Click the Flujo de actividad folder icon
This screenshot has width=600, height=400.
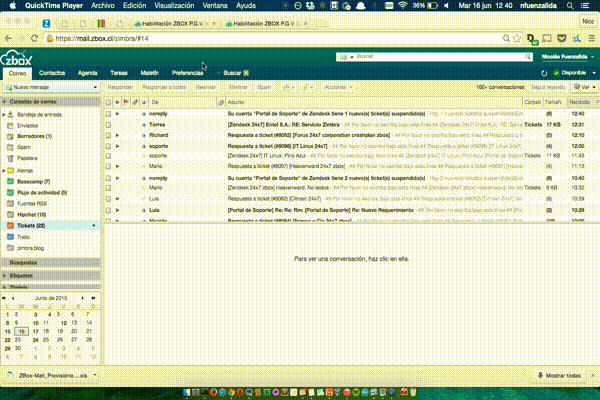pyautogui.click(x=10, y=193)
